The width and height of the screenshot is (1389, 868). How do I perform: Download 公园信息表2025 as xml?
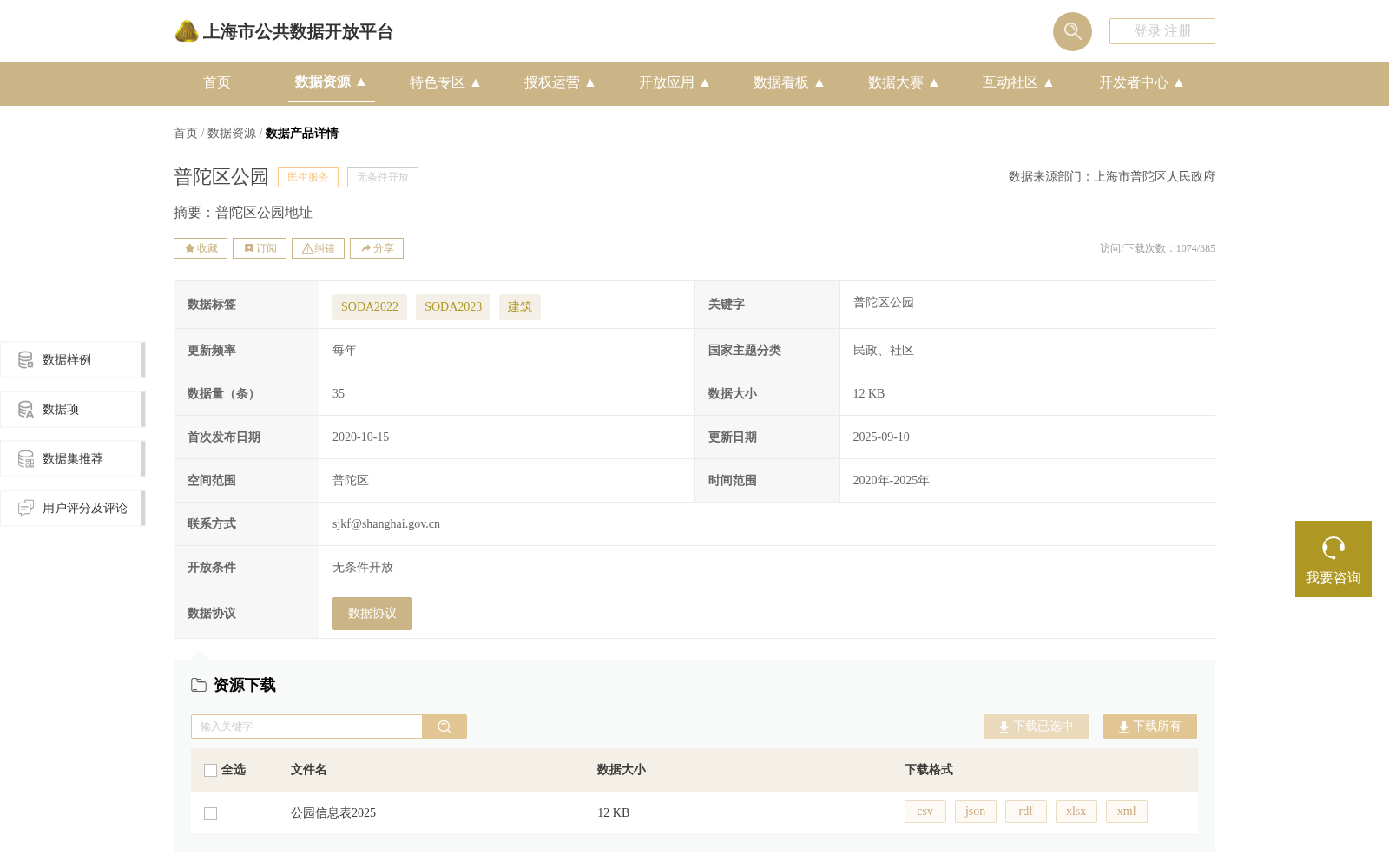click(1127, 812)
